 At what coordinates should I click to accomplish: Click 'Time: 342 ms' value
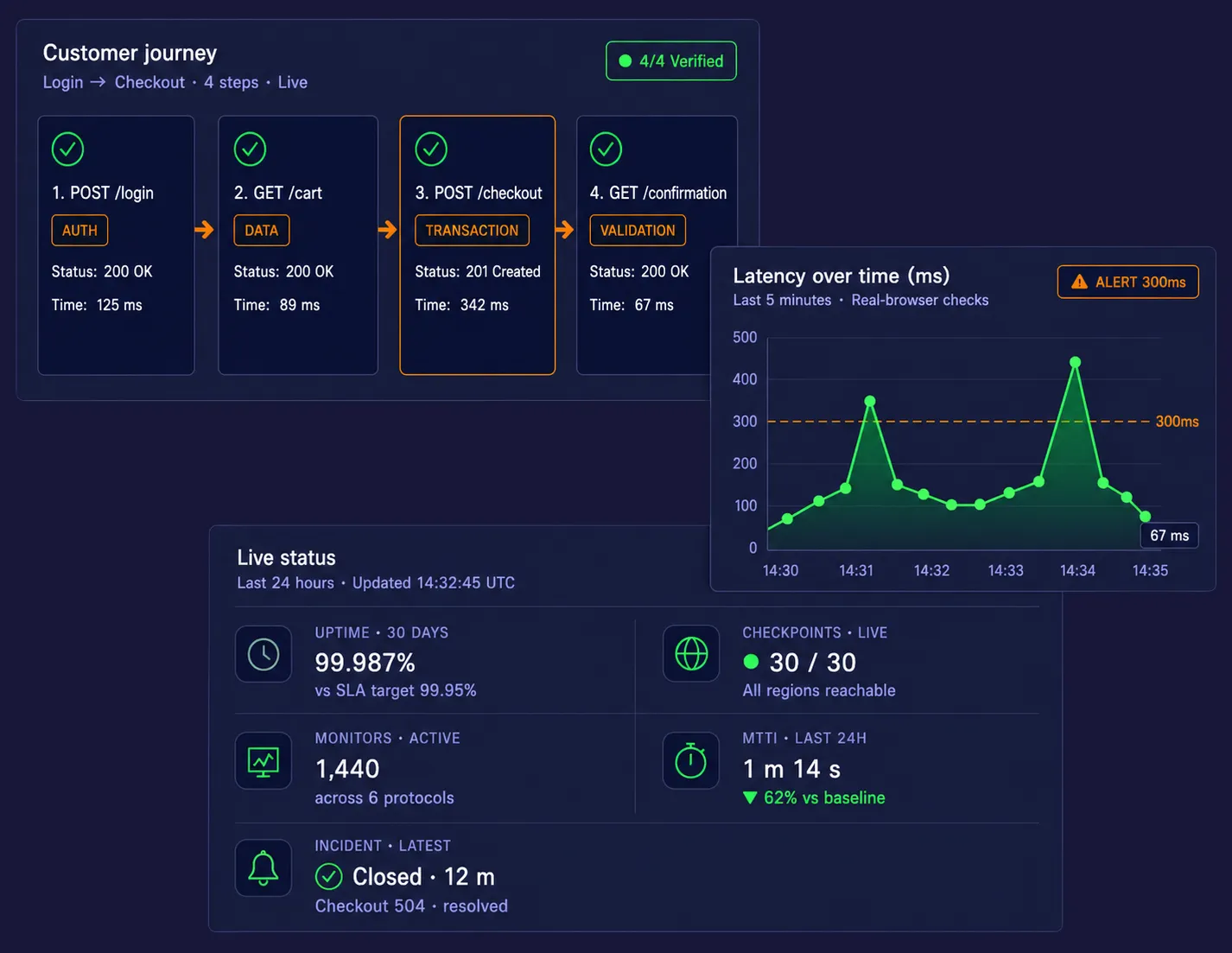[x=462, y=305]
